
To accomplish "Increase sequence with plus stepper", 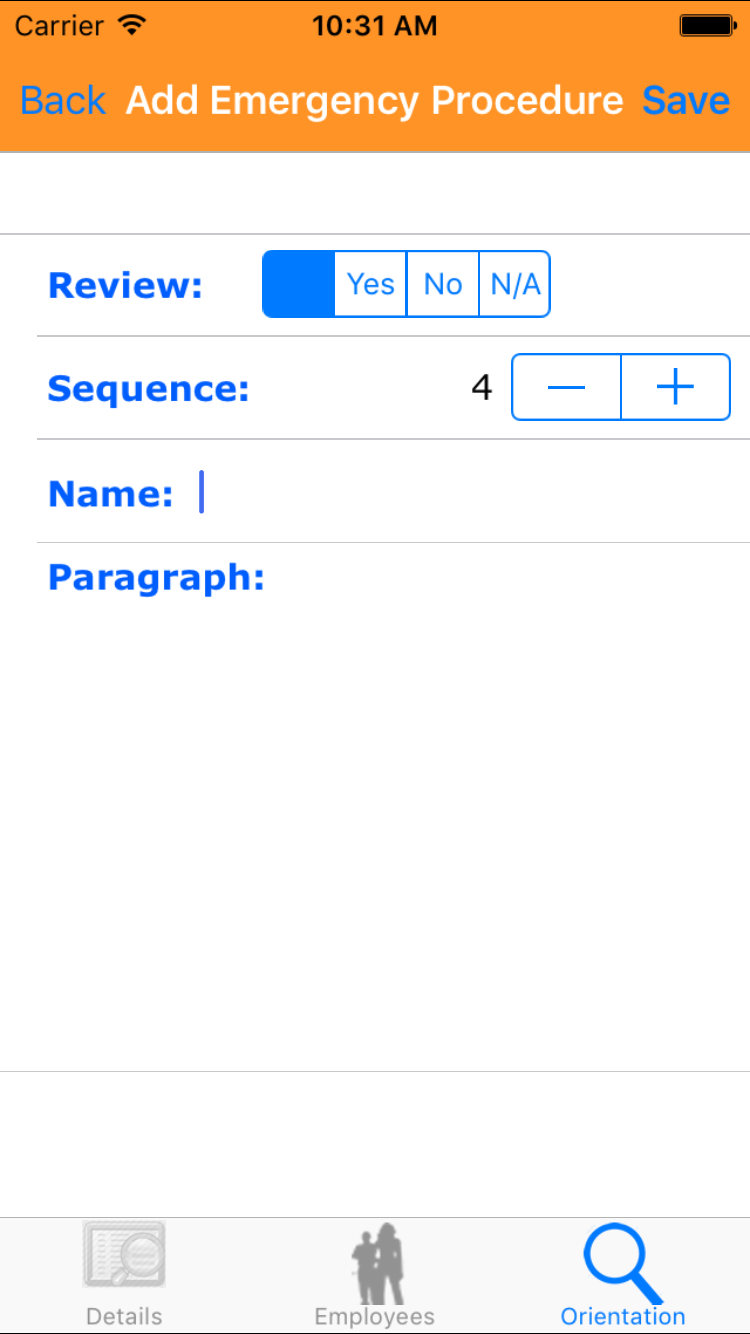I will coord(676,387).
